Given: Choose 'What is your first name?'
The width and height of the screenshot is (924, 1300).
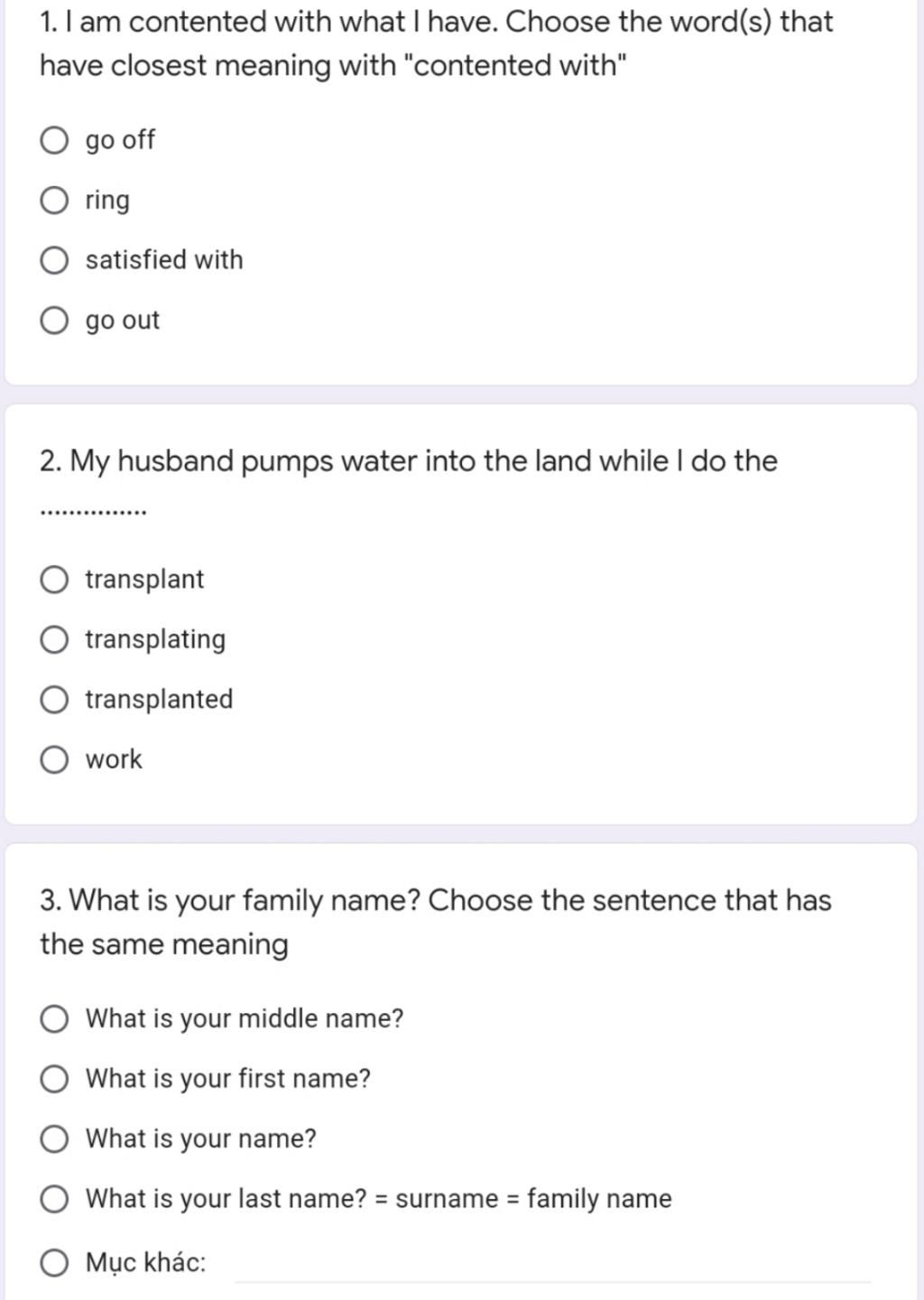Looking at the screenshot, I should pyautogui.click(x=54, y=1079).
